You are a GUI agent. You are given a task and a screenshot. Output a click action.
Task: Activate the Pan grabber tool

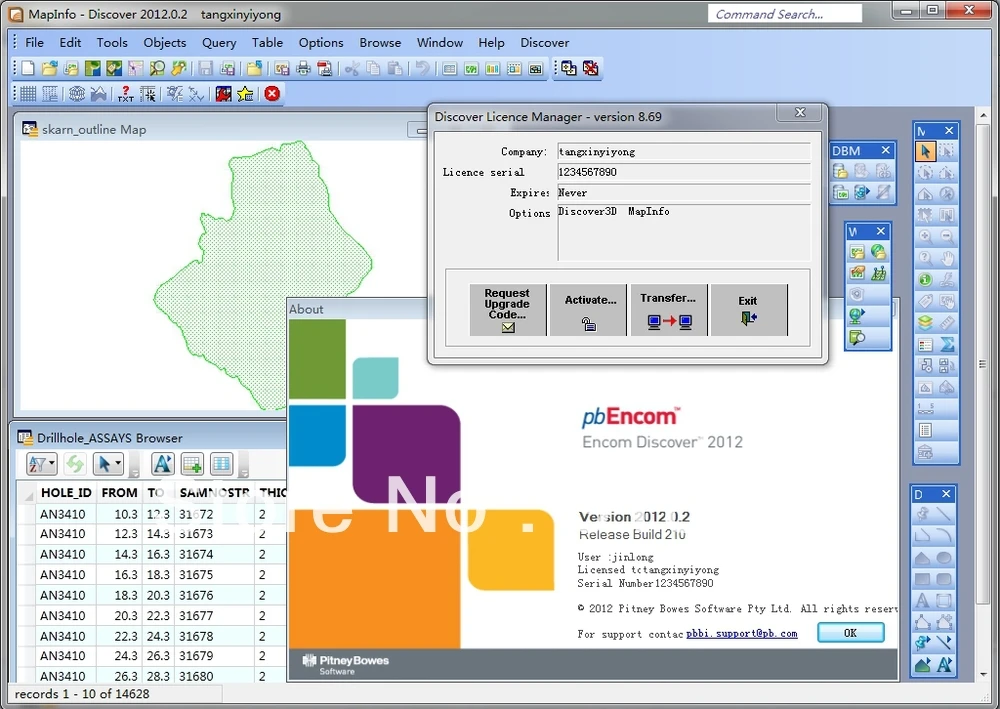click(947, 256)
